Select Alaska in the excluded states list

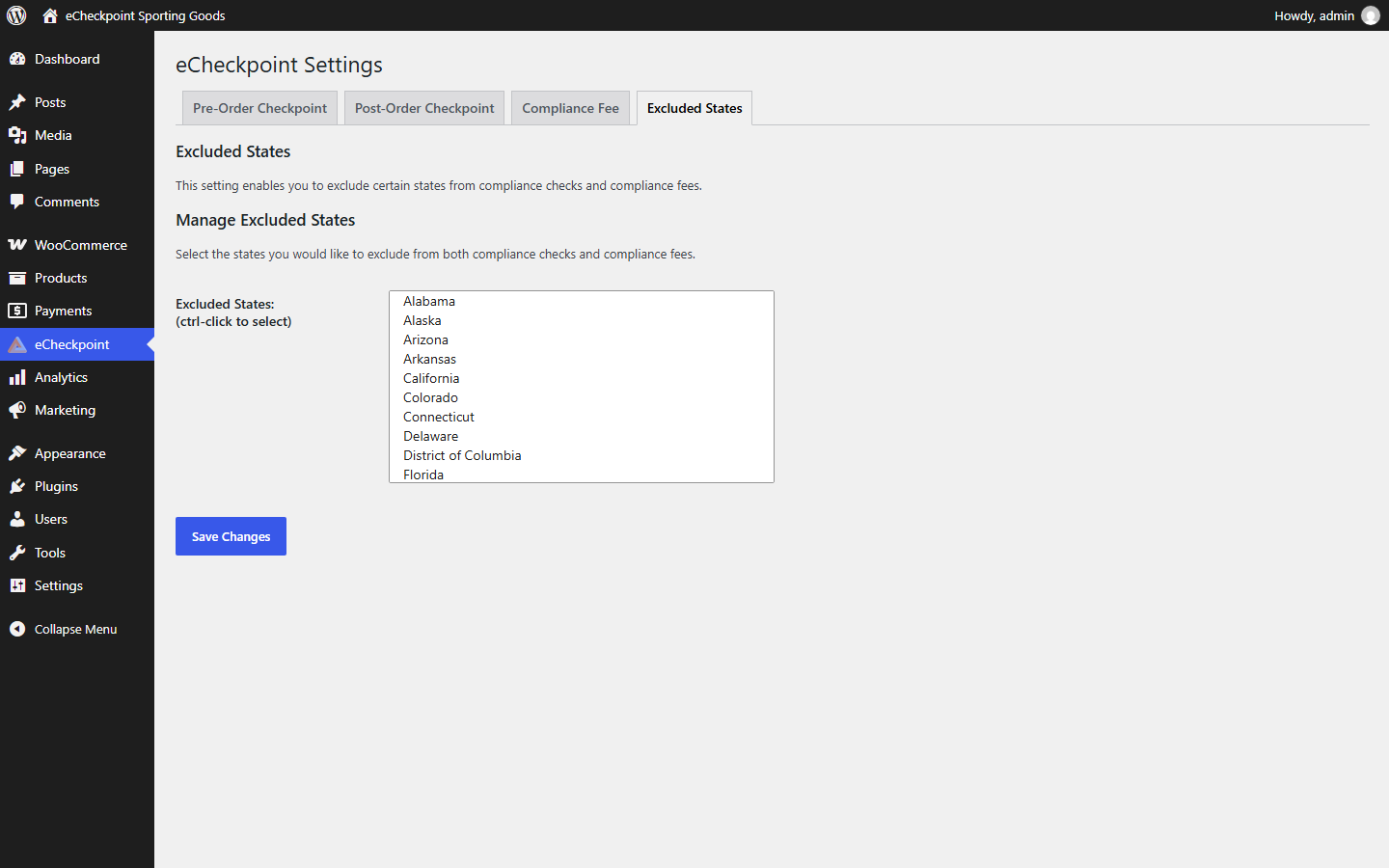[x=581, y=320]
